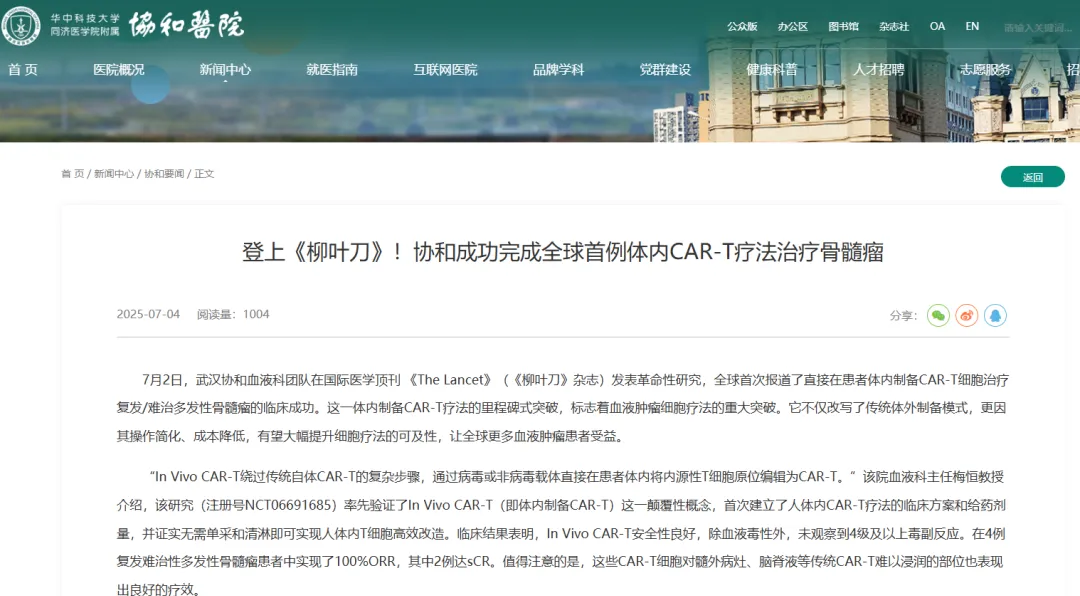The height and width of the screenshot is (596, 1080).
Task: Click 华中科技大学 text beside logo
Action: click(85, 19)
